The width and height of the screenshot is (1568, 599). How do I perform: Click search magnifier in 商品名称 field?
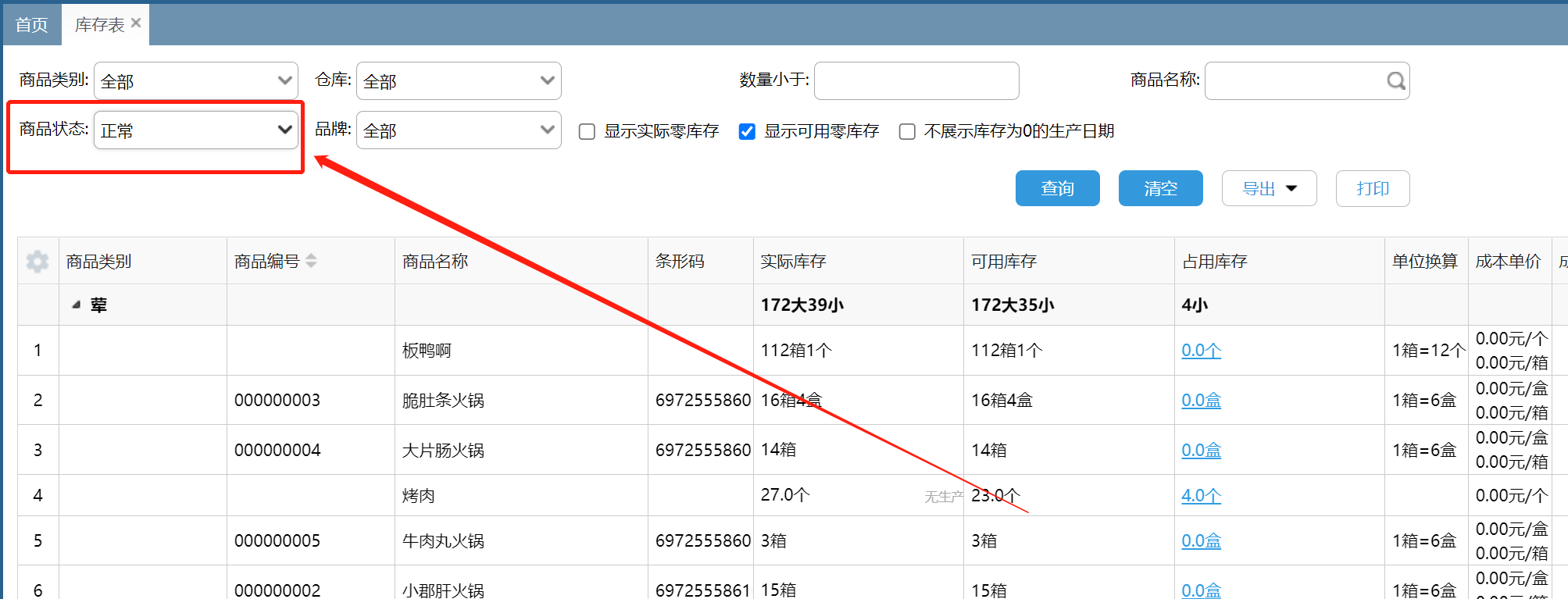pyautogui.click(x=1395, y=80)
